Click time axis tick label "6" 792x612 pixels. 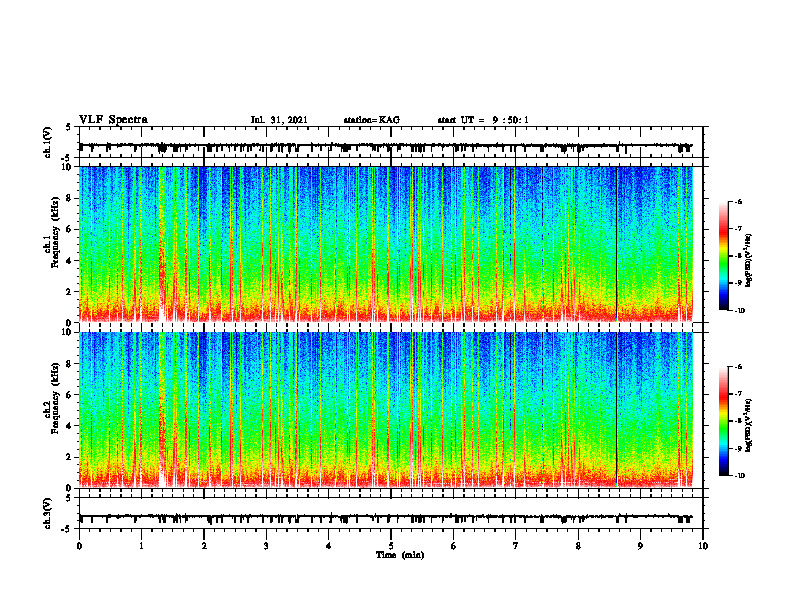pyautogui.click(x=454, y=546)
